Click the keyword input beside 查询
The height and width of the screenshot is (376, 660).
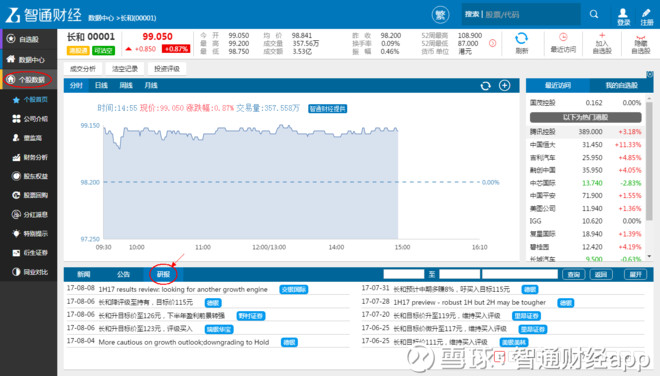pyautogui.click(x=520, y=275)
